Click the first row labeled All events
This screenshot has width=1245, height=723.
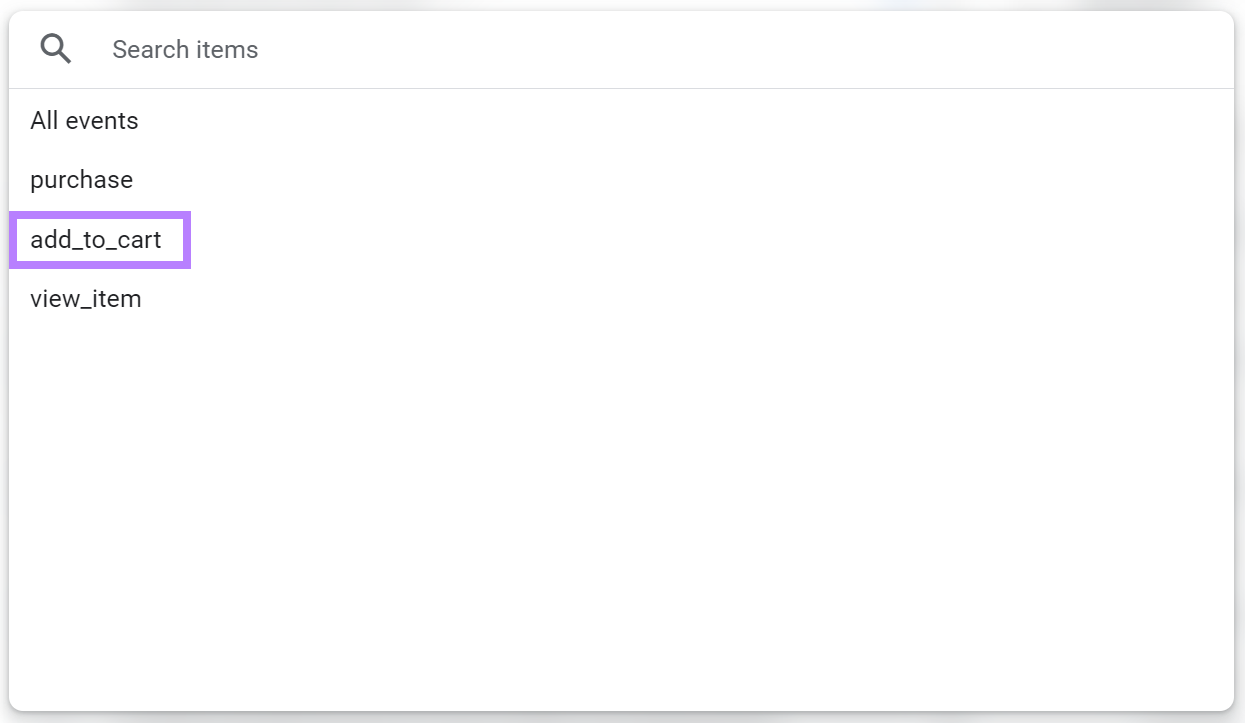pos(84,120)
